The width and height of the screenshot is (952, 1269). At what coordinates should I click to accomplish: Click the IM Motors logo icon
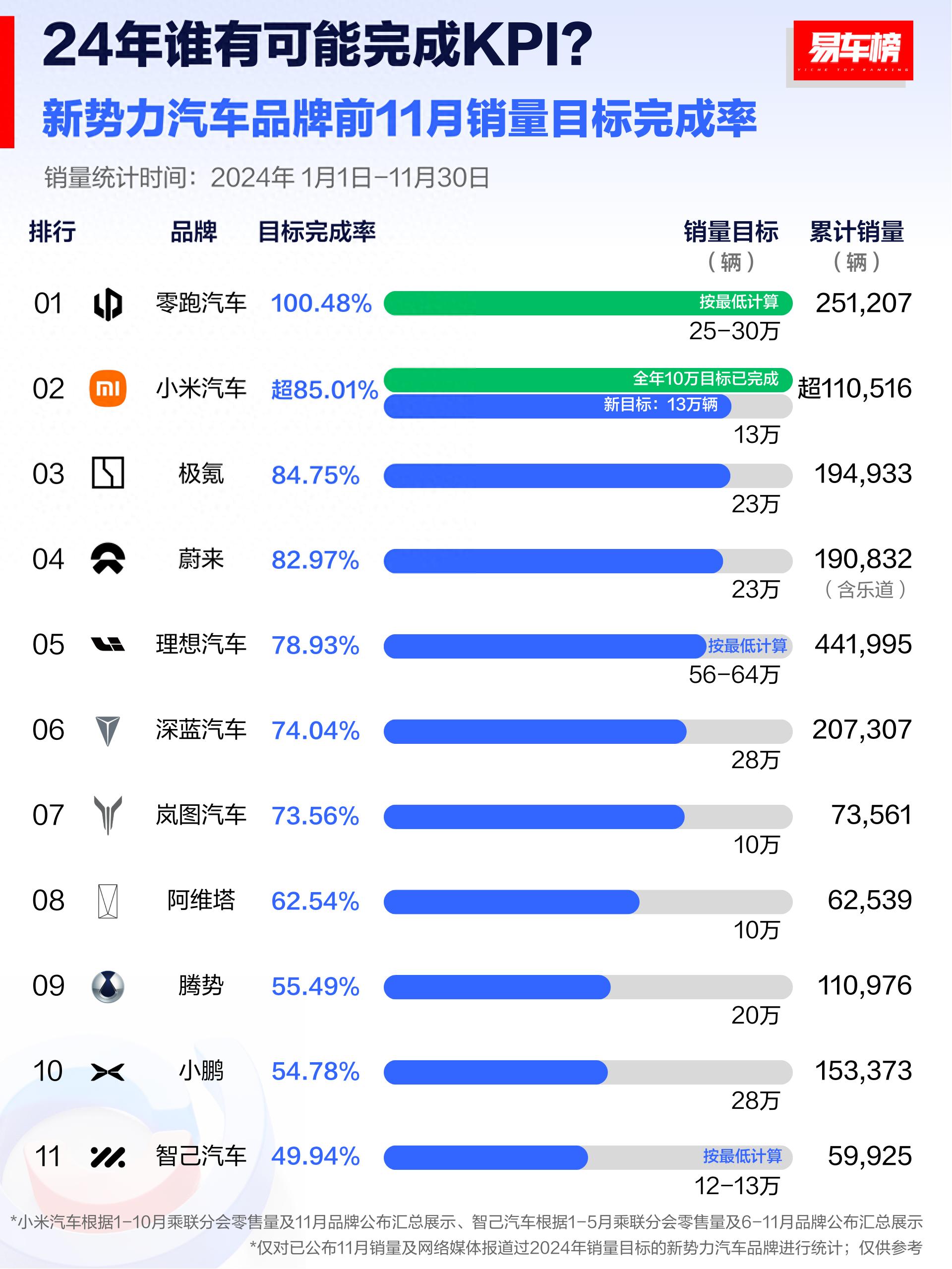(108, 1157)
